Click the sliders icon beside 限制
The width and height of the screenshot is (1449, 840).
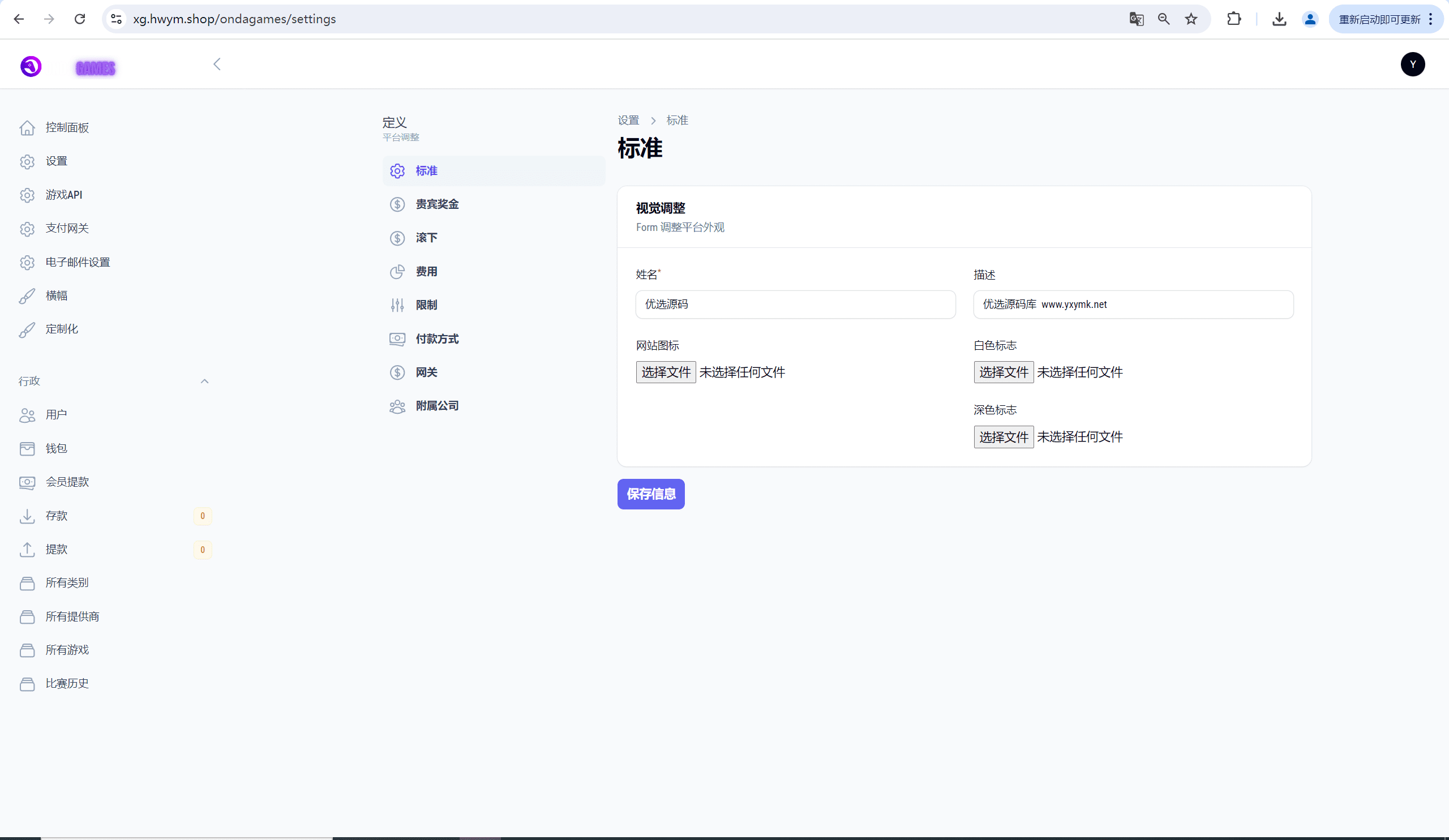397,305
